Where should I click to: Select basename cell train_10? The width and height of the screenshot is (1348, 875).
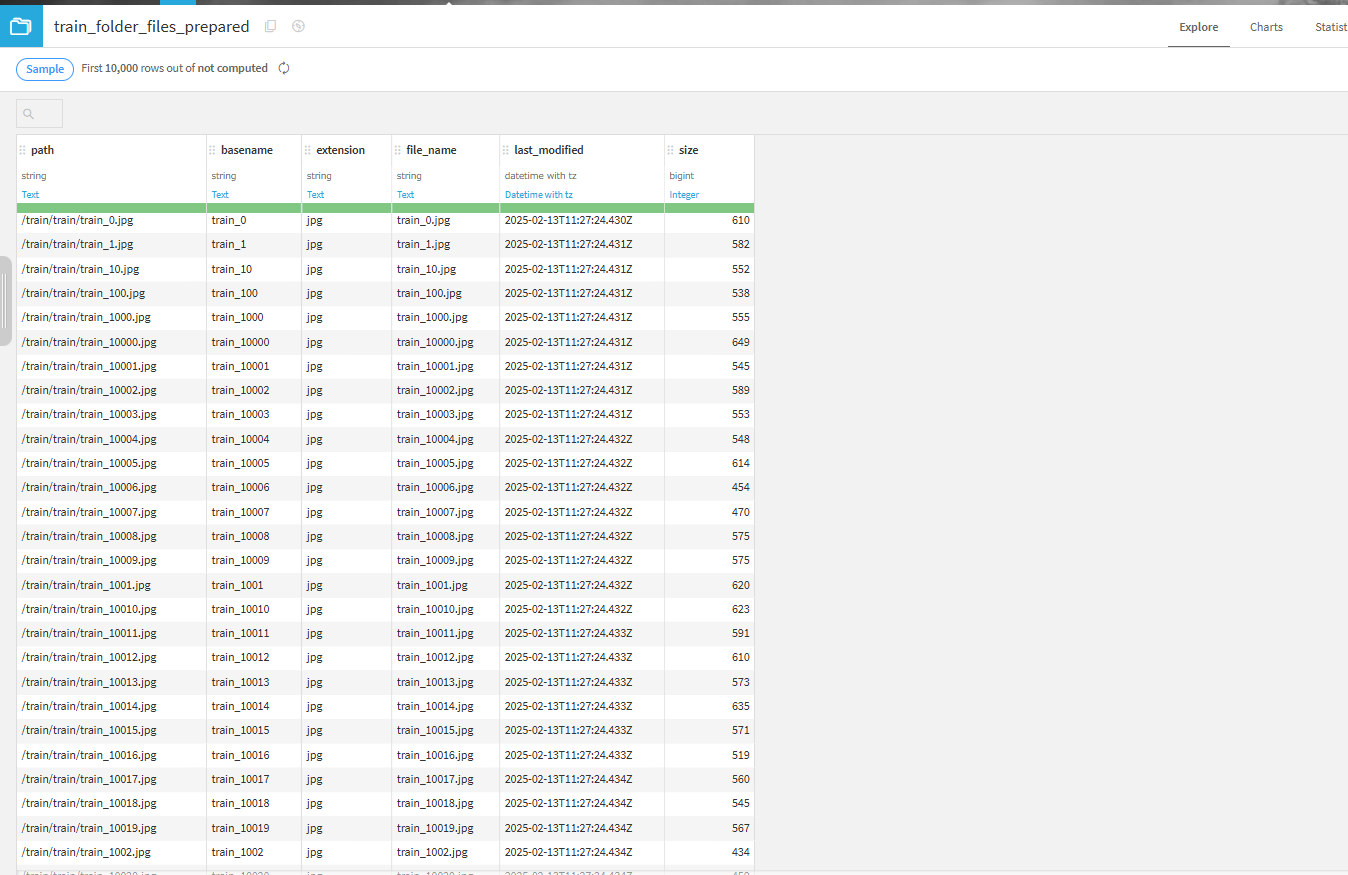[x=254, y=269]
